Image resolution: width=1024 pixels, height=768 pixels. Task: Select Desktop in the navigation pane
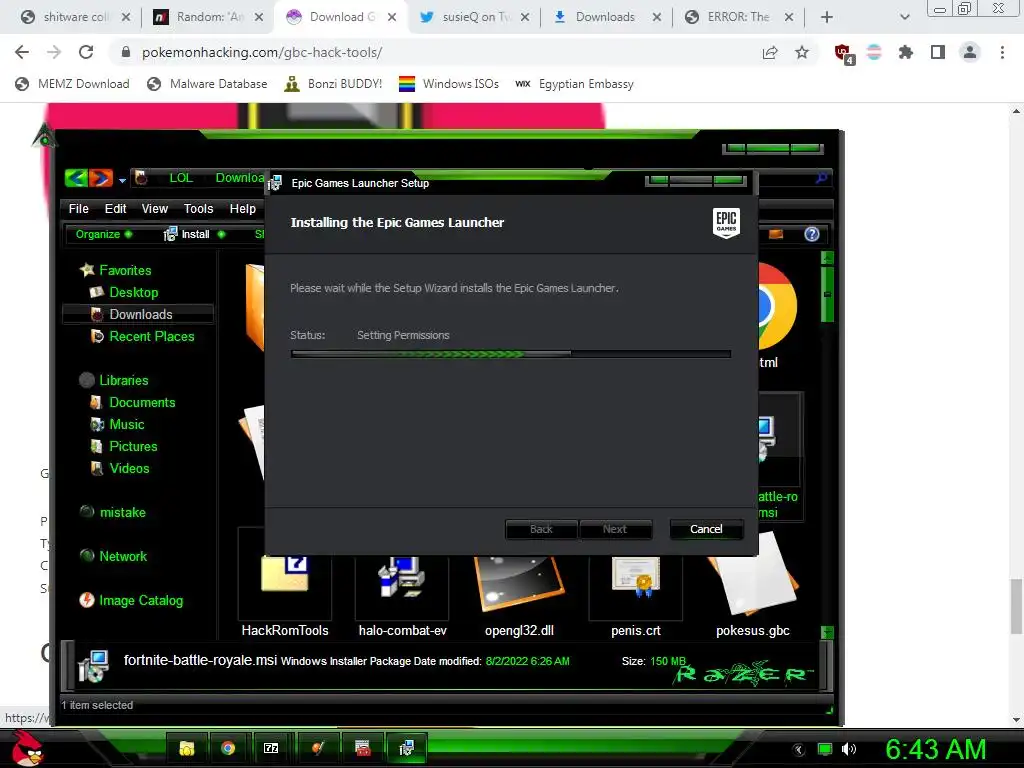point(123,292)
